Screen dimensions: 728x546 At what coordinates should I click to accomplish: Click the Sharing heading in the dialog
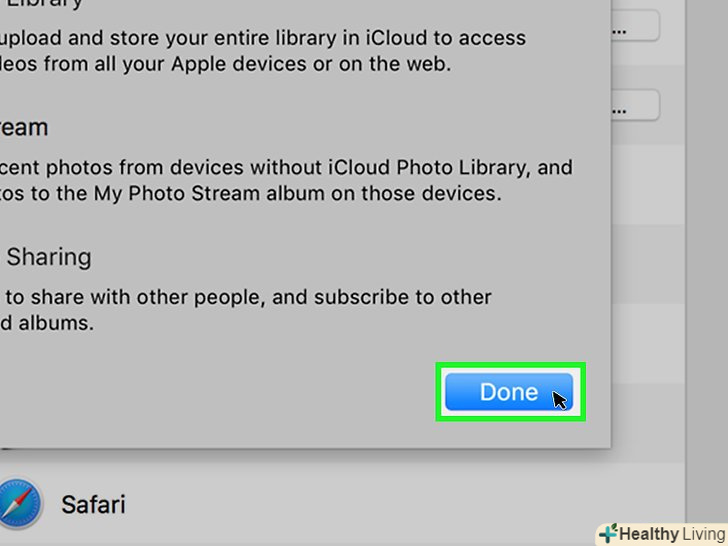coord(48,257)
